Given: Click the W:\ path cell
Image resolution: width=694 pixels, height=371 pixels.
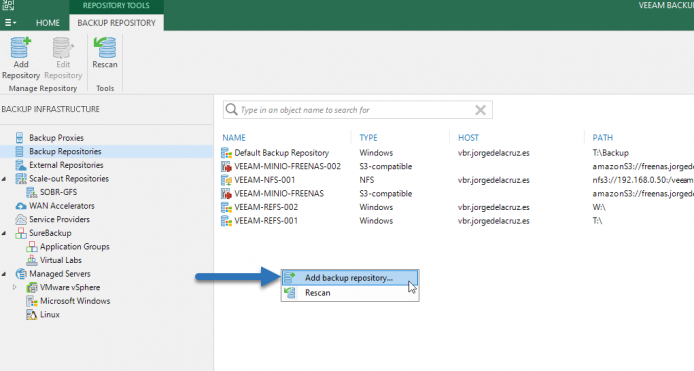Looking at the screenshot, I should [x=599, y=207].
